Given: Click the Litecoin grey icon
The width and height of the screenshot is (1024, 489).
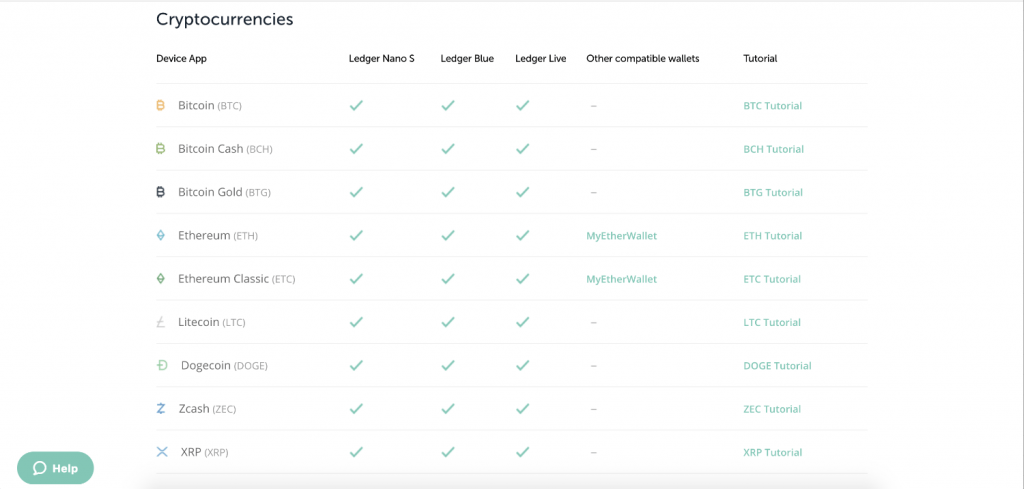Looking at the screenshot, I should 161,322.
